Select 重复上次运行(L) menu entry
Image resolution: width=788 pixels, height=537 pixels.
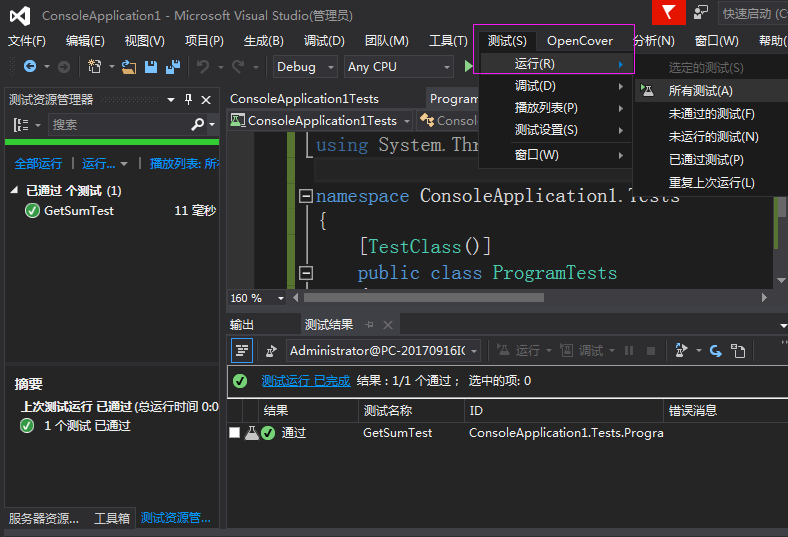pyautogui.click(x=711, y=182)
